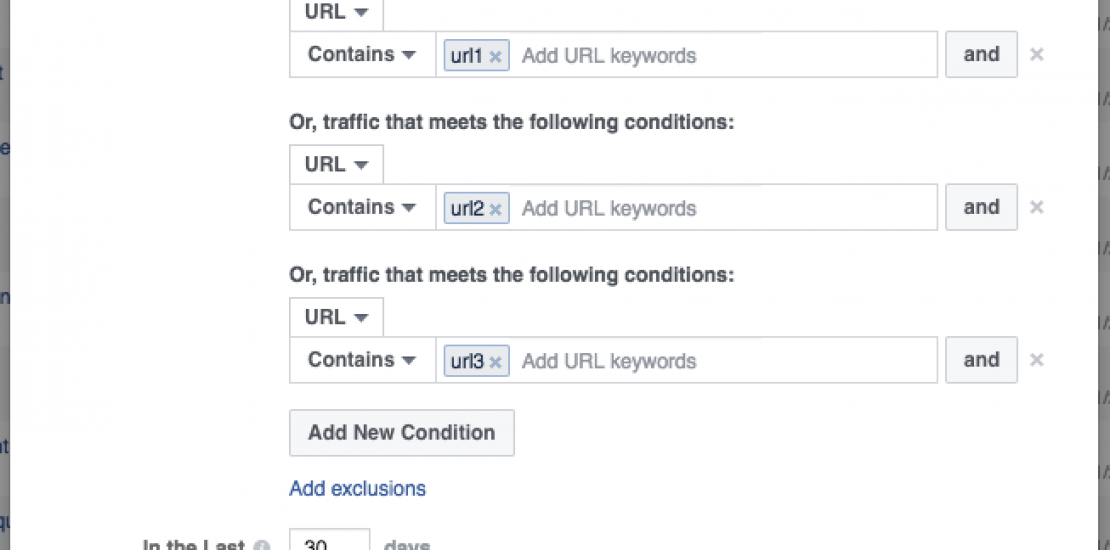
Task: Expand the URL dropdown above url3
Action: pos(336,318)
